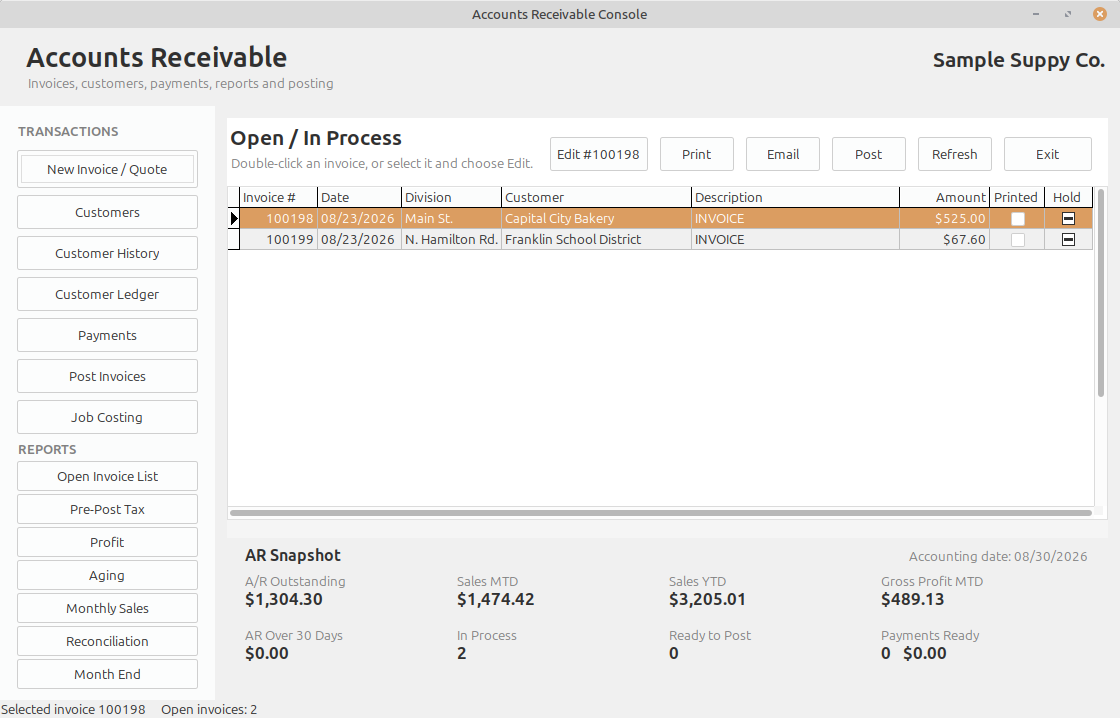Click the horizontal scrollbar below invoice grid
This screenshot has width=1120, height=718.
point(661,513)
